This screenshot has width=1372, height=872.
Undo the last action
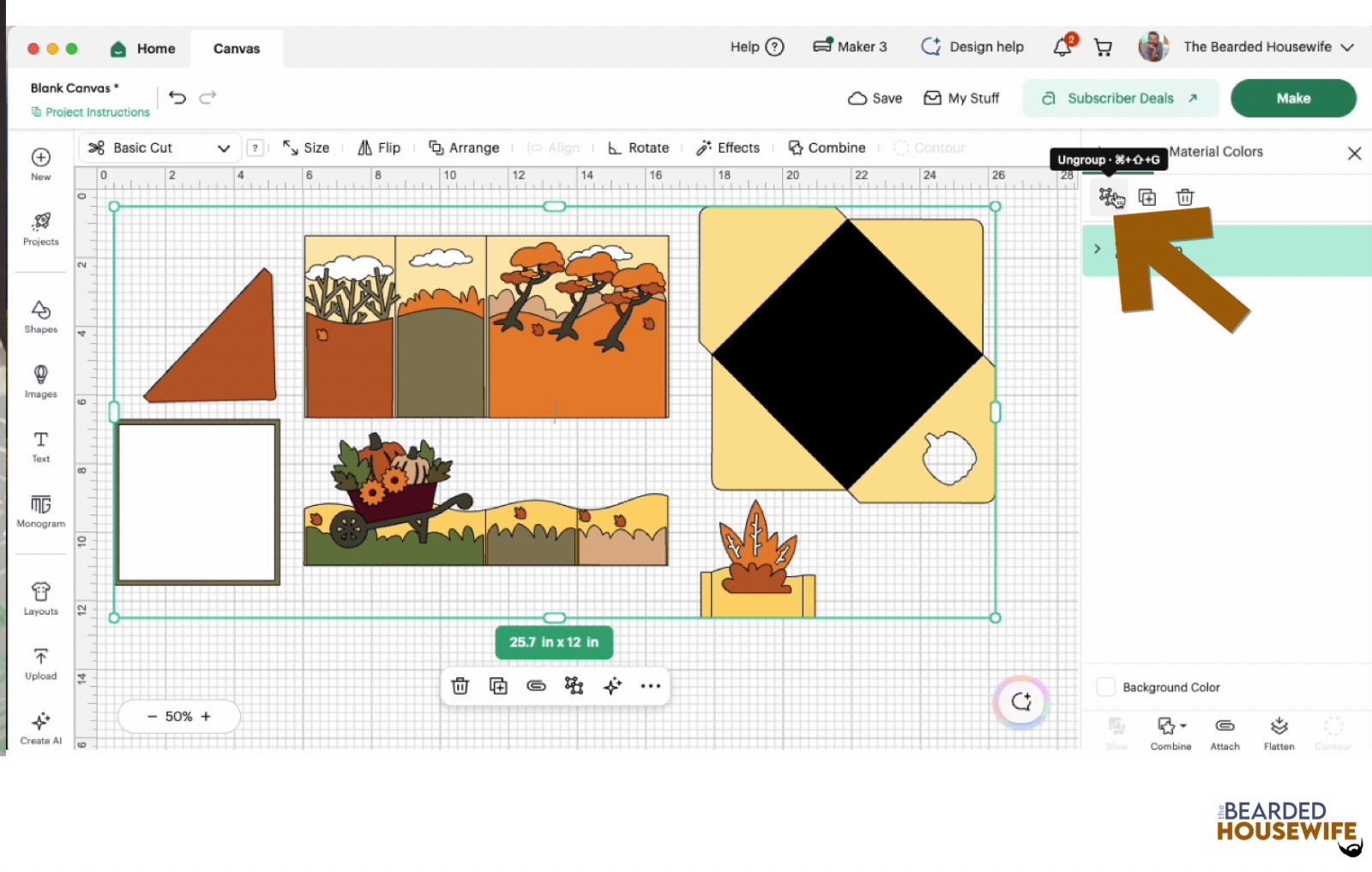(178, 98)
